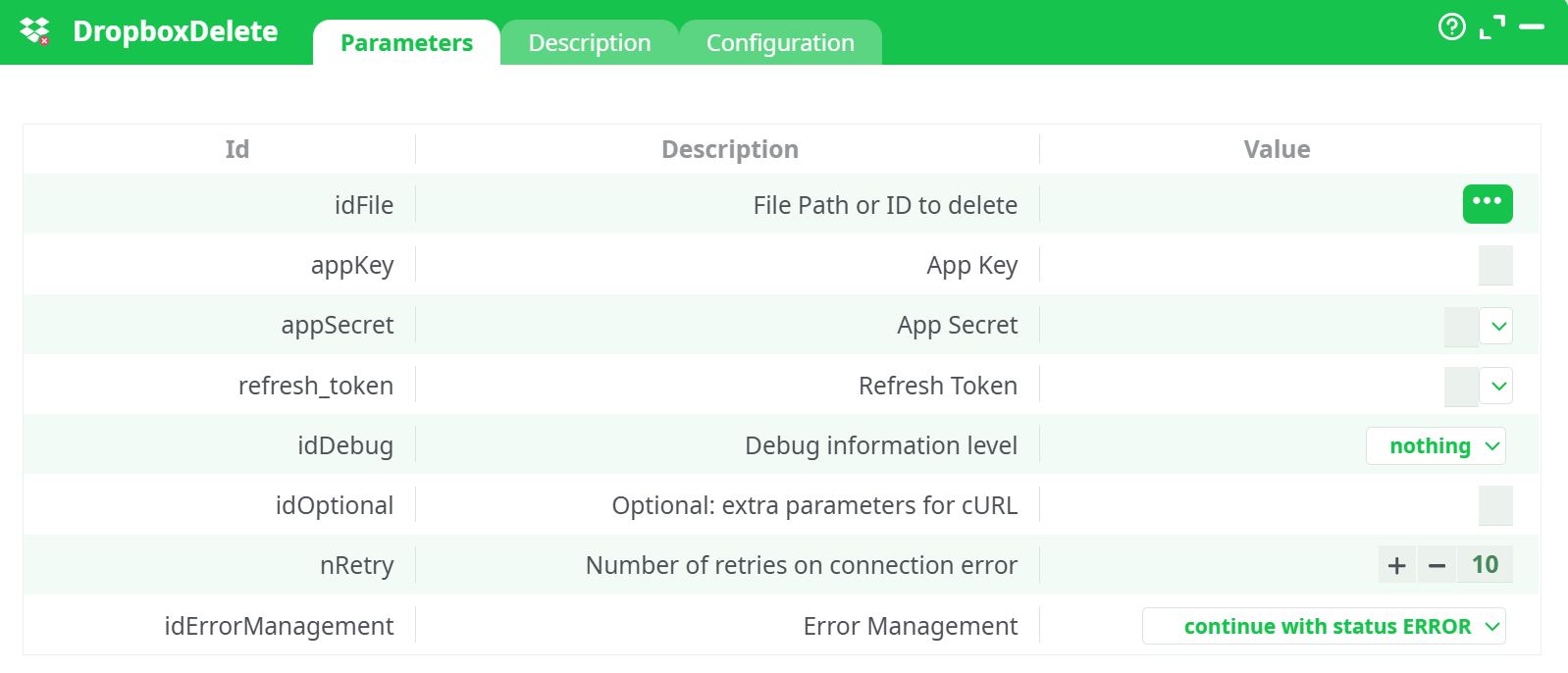This screenshot has width=1568, height=673.
Task: Click 'Optional: extra parameters for cURL' text
Action: pos(814,506)
